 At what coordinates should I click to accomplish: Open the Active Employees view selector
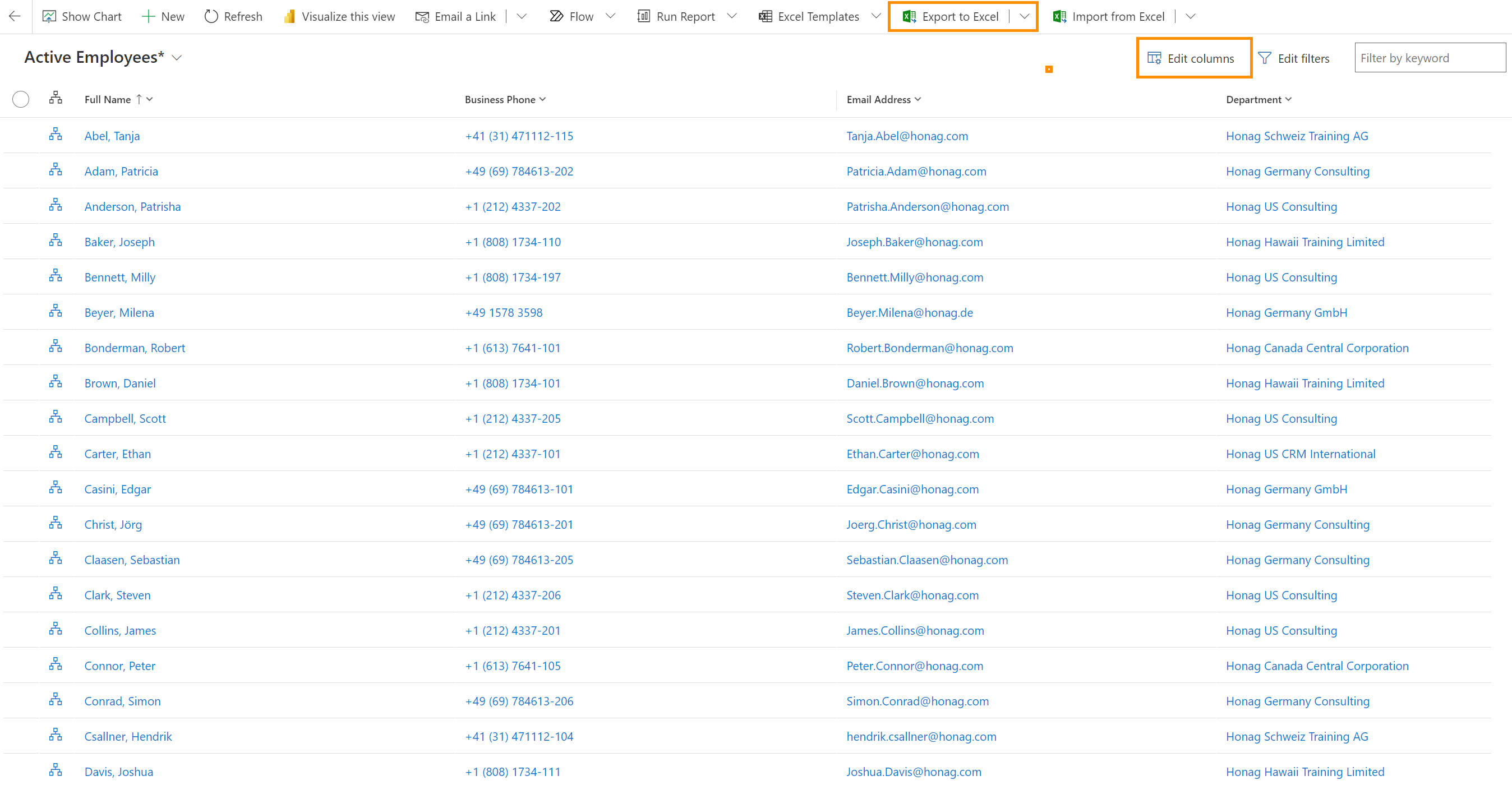point(177,58)
